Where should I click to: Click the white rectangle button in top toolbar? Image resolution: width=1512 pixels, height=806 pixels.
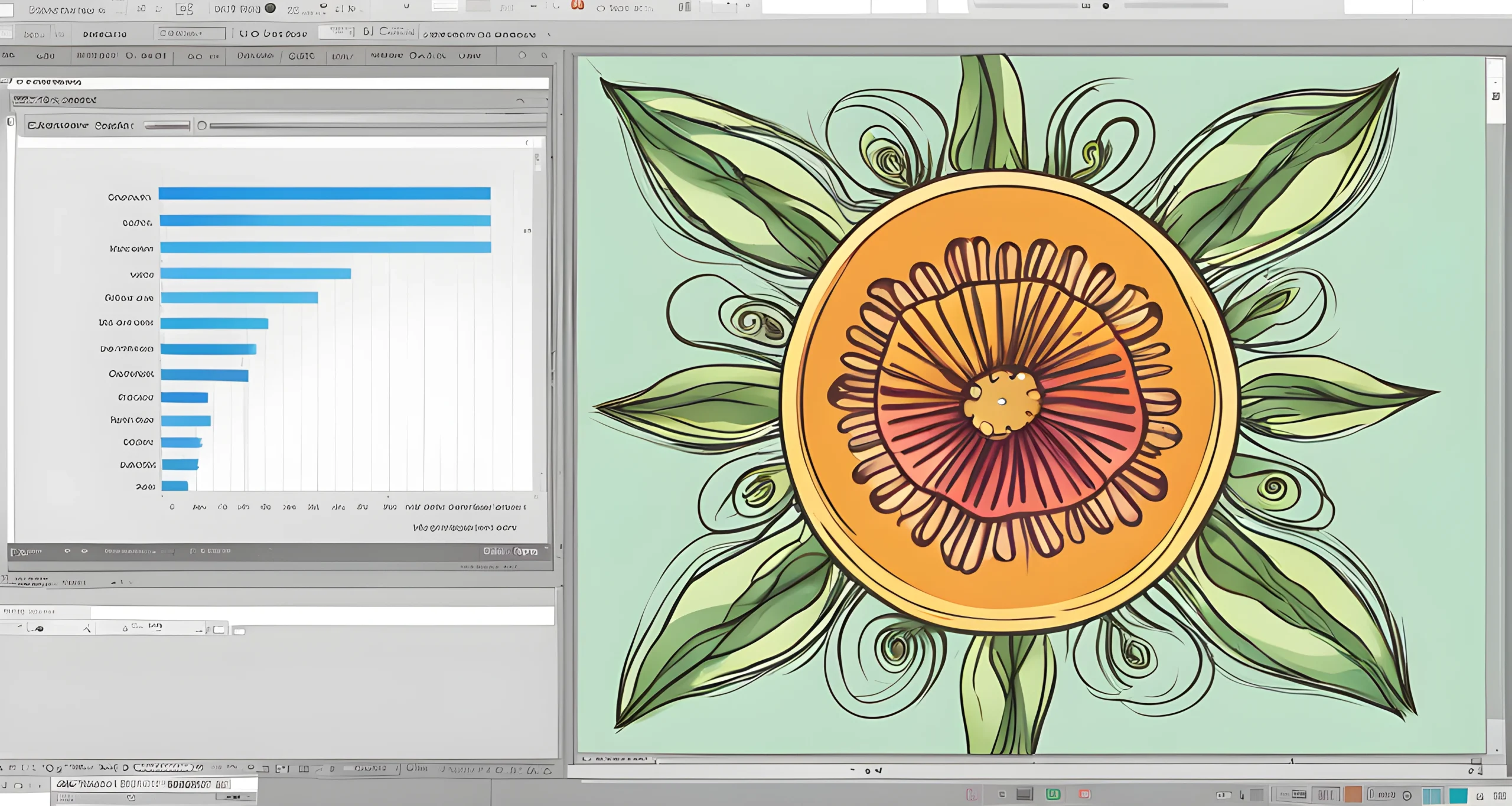(x=445, y=6)
